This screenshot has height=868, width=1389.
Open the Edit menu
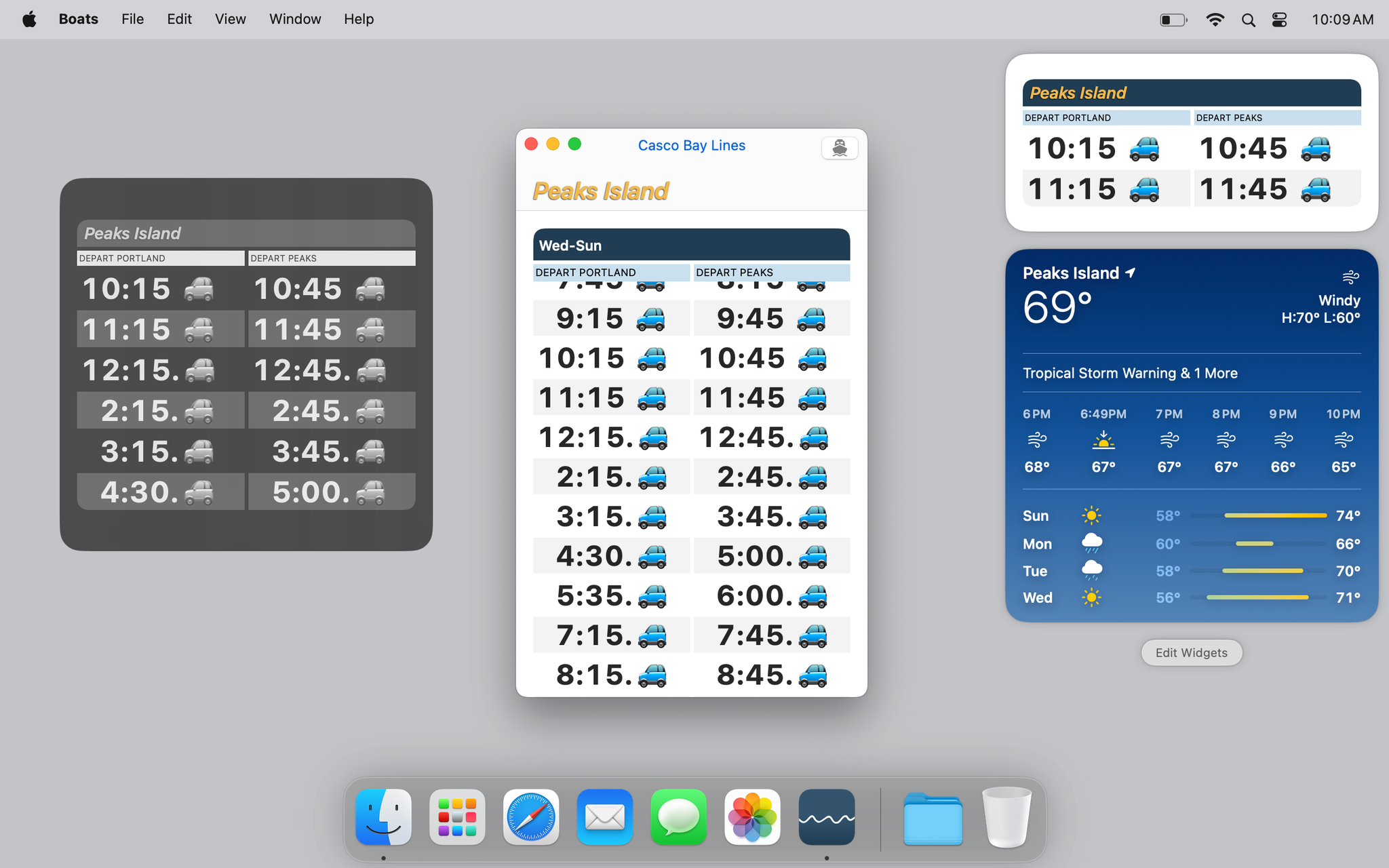click(180, 19)
